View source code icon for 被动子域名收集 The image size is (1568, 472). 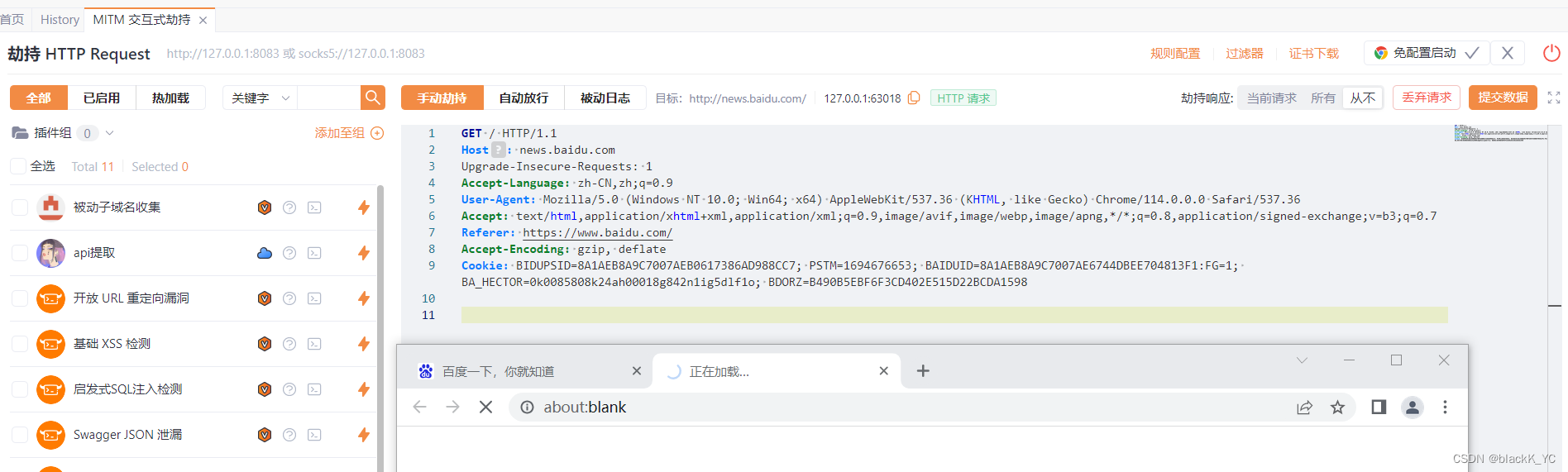[x=314, y=207]
